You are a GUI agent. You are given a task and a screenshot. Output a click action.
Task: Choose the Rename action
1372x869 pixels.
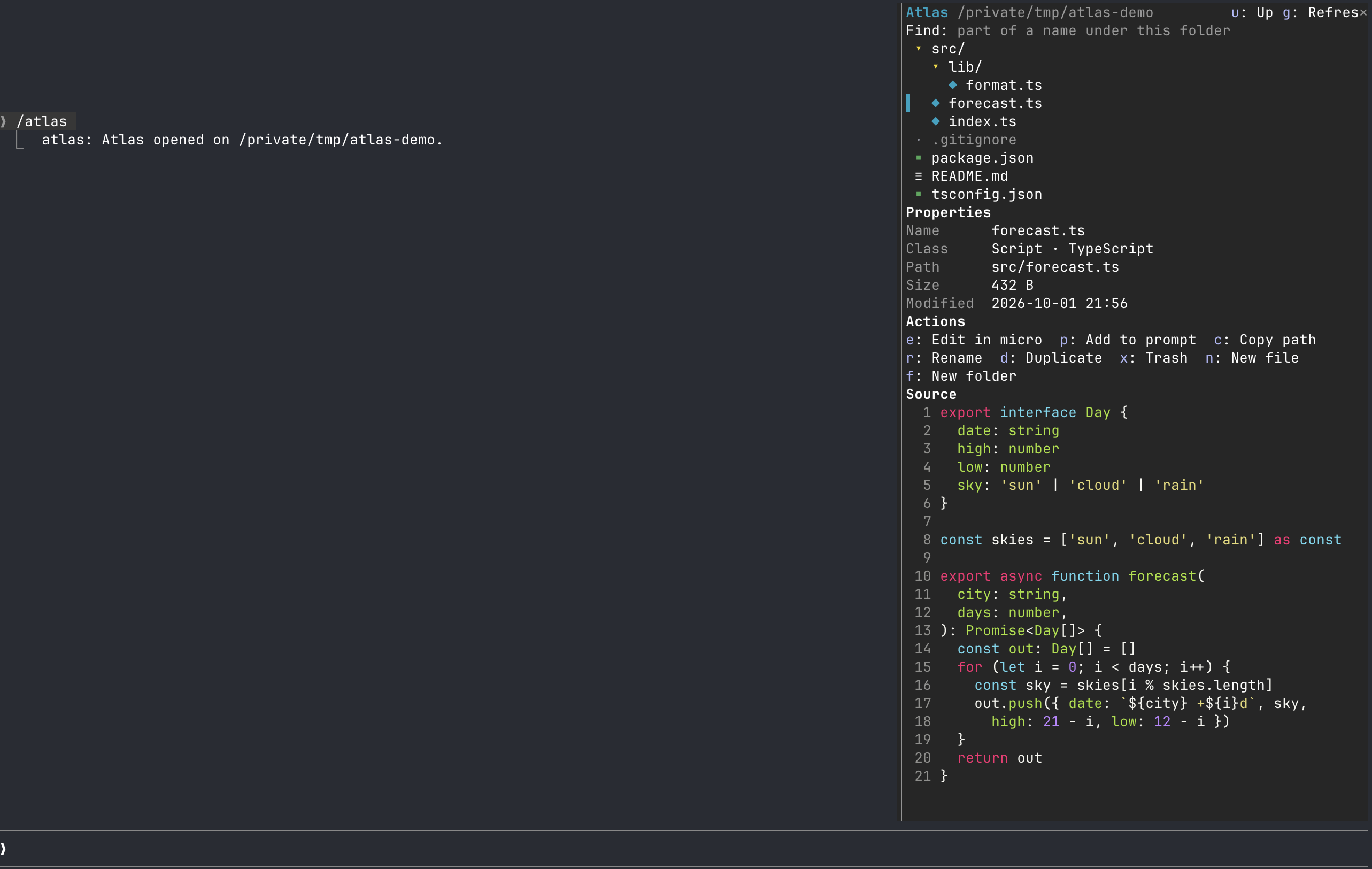coord(944,358)
